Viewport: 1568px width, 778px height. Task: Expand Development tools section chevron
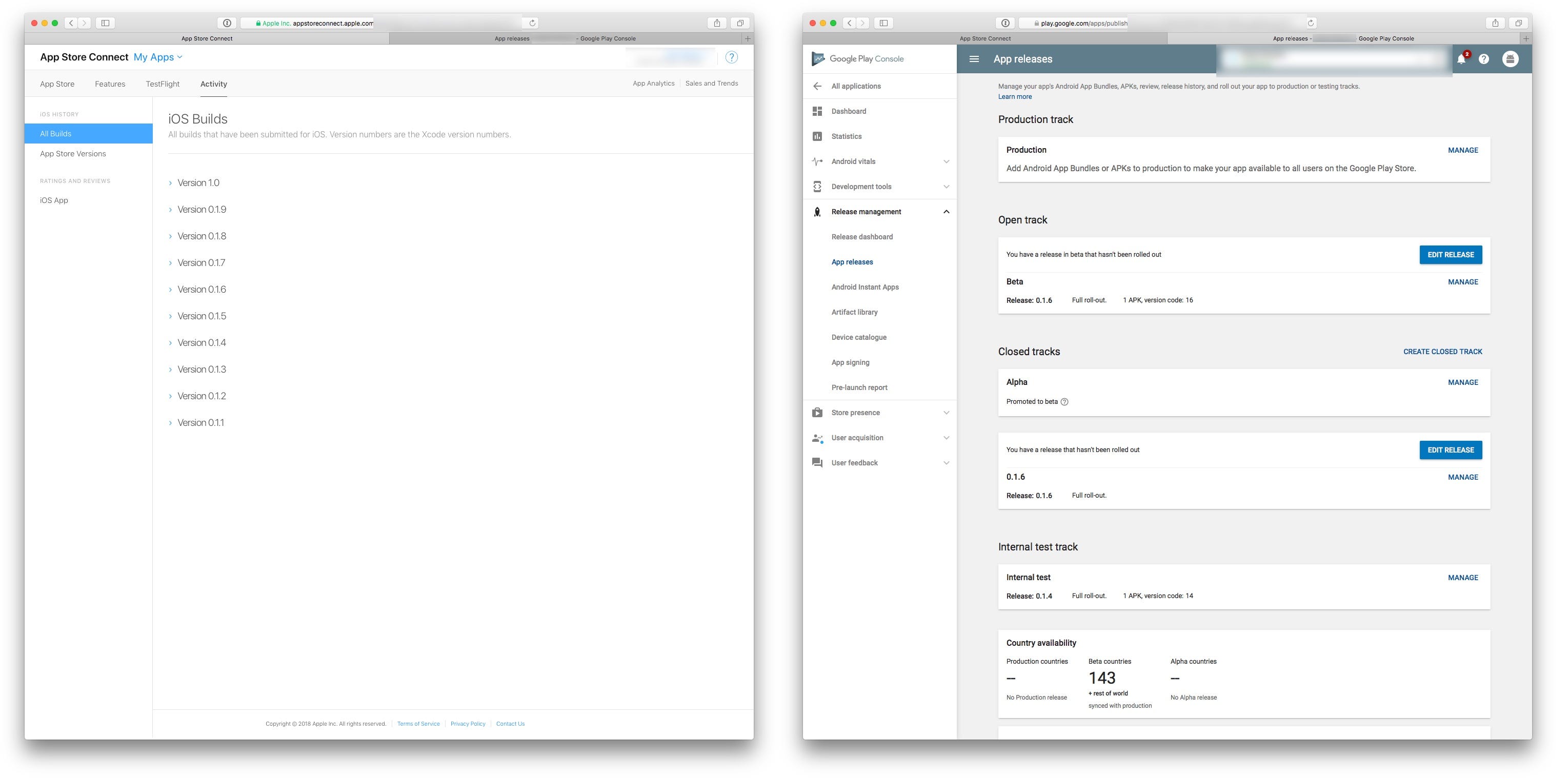tap(946, 187)
